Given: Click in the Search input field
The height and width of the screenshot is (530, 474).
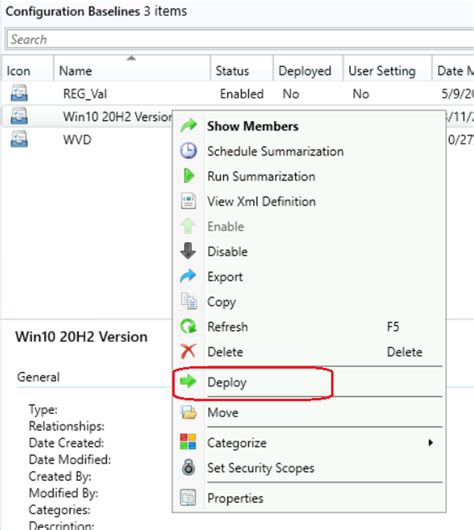Looking at the screenshot, I should point(239,40).
